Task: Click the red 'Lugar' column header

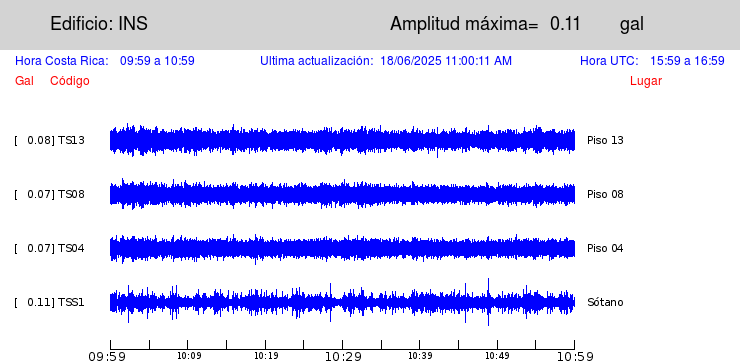Action: 646,81
